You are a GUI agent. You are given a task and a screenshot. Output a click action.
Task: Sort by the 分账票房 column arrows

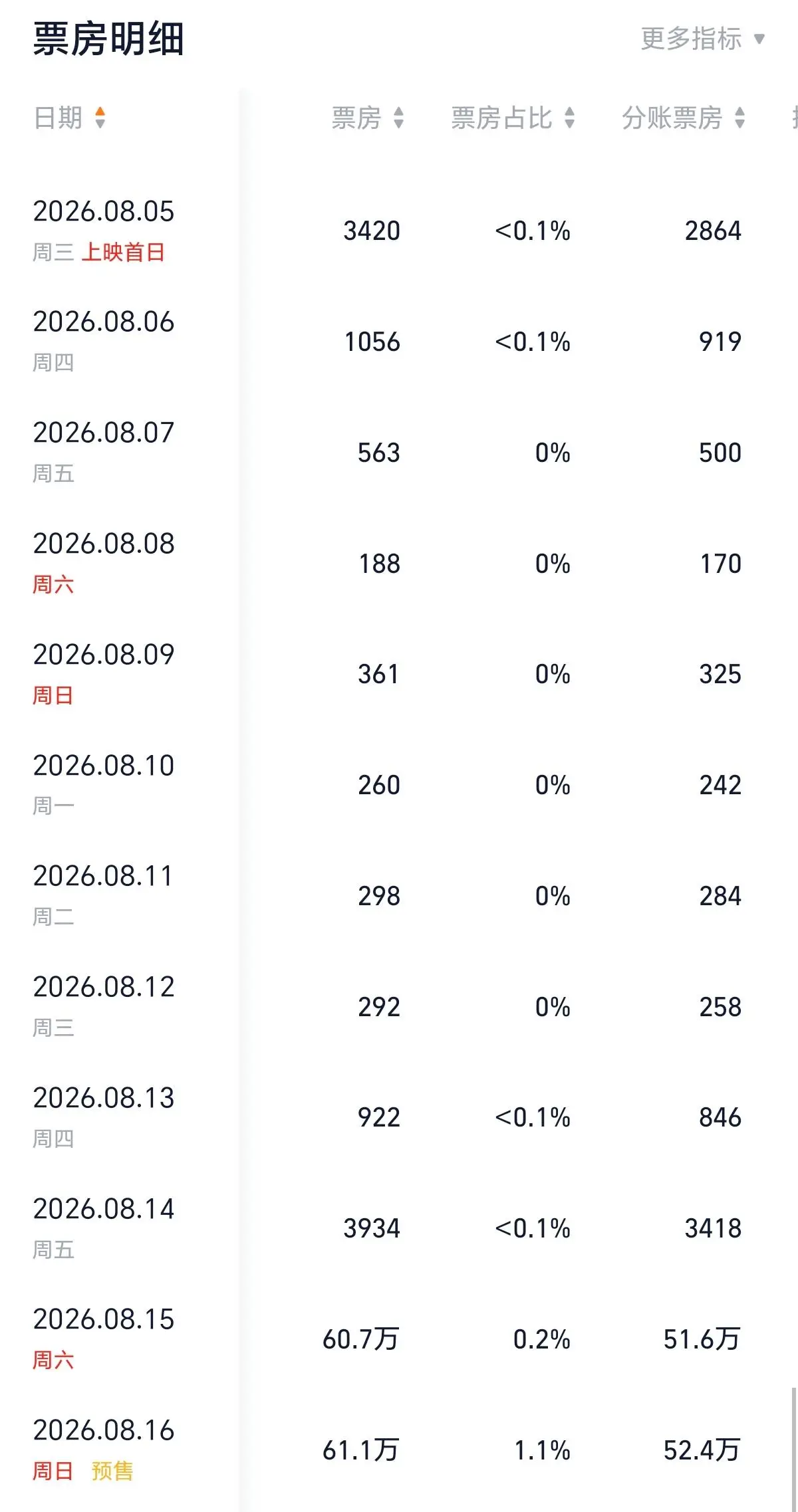tap(739, 118)
